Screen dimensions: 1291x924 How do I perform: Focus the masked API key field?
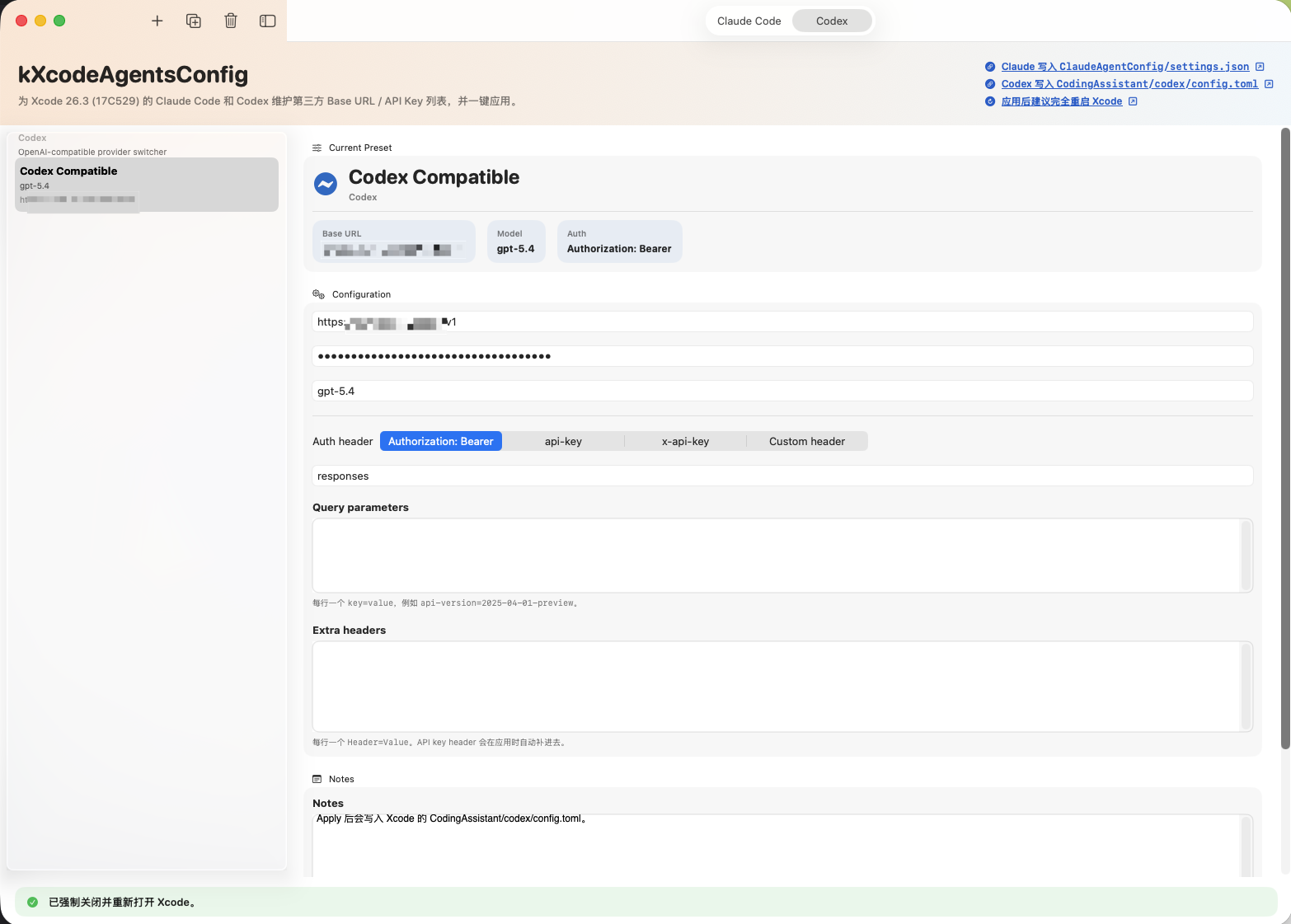pos(782,356)
